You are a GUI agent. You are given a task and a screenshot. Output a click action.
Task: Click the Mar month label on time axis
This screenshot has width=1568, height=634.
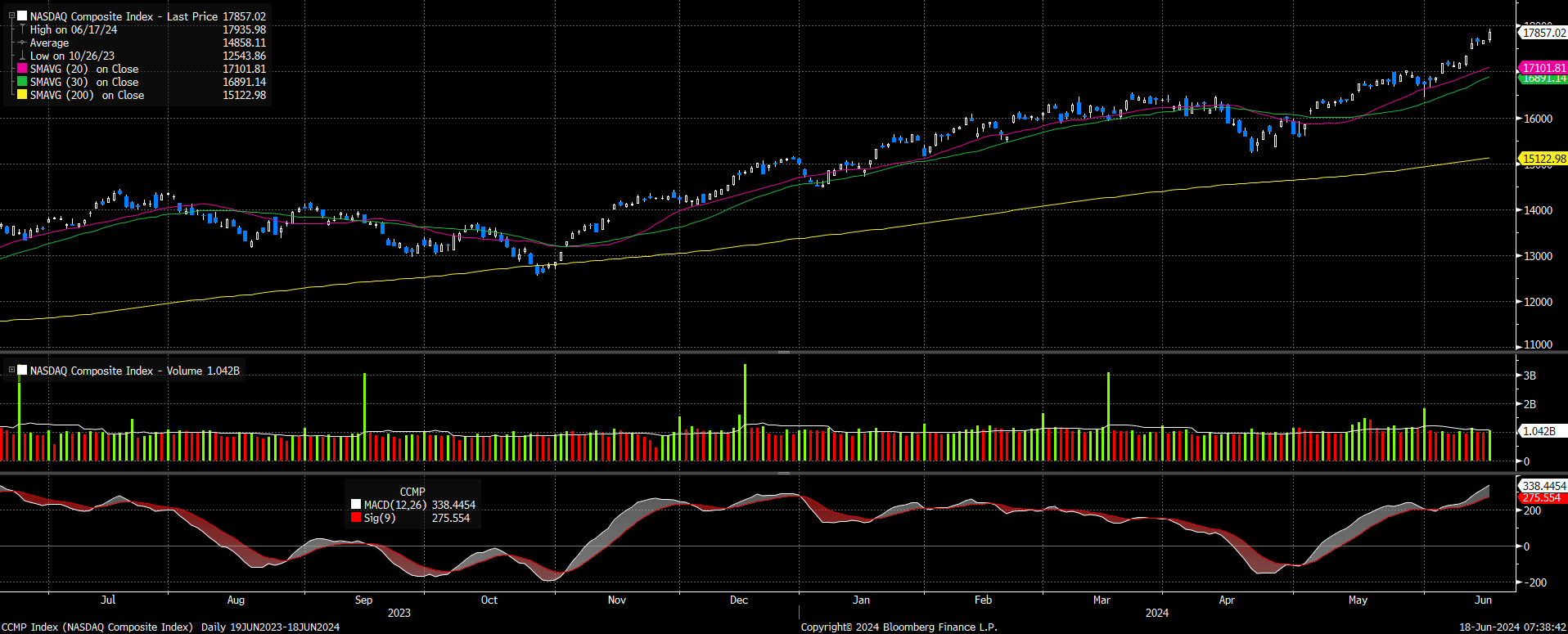click(1102, 600)
